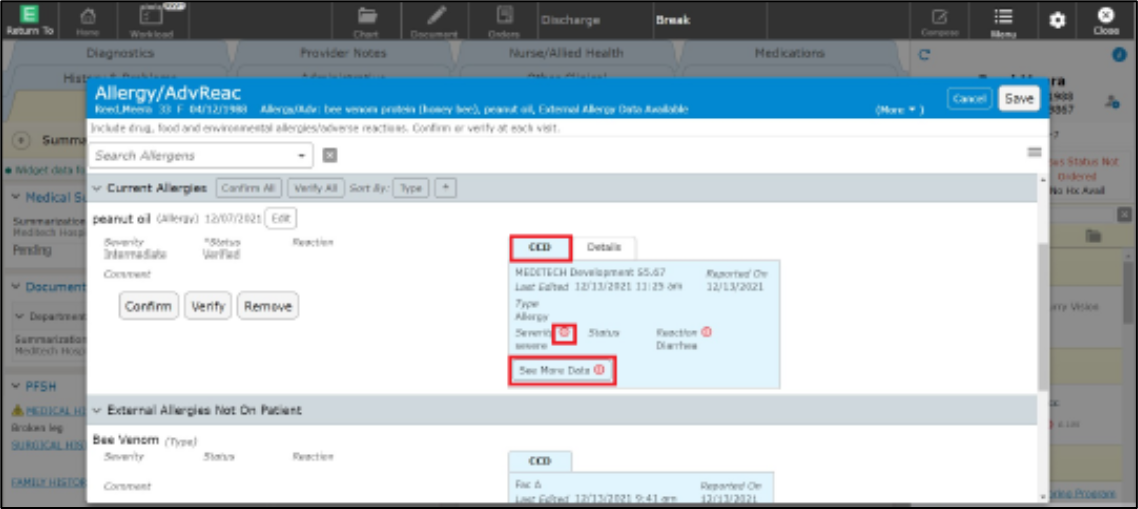The image size is (1138, 509).
Task: Open the Search Allergens dropdown
Action: tap(302, 156)
